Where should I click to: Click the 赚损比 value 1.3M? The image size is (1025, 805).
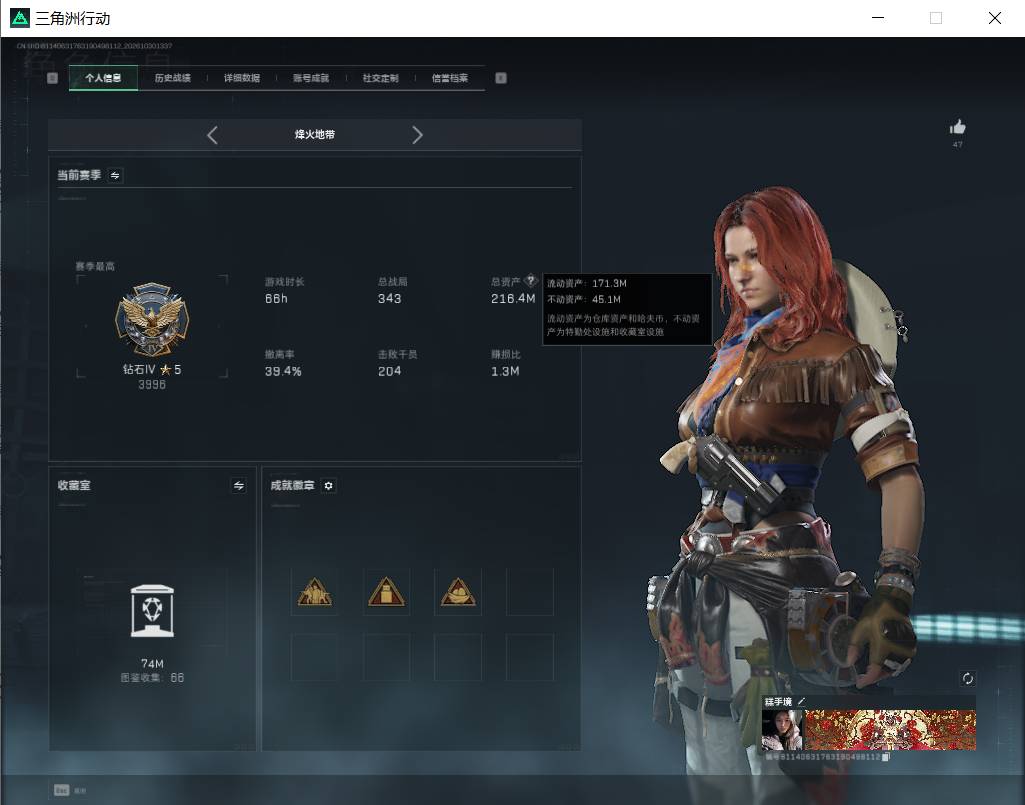point(505,371)
